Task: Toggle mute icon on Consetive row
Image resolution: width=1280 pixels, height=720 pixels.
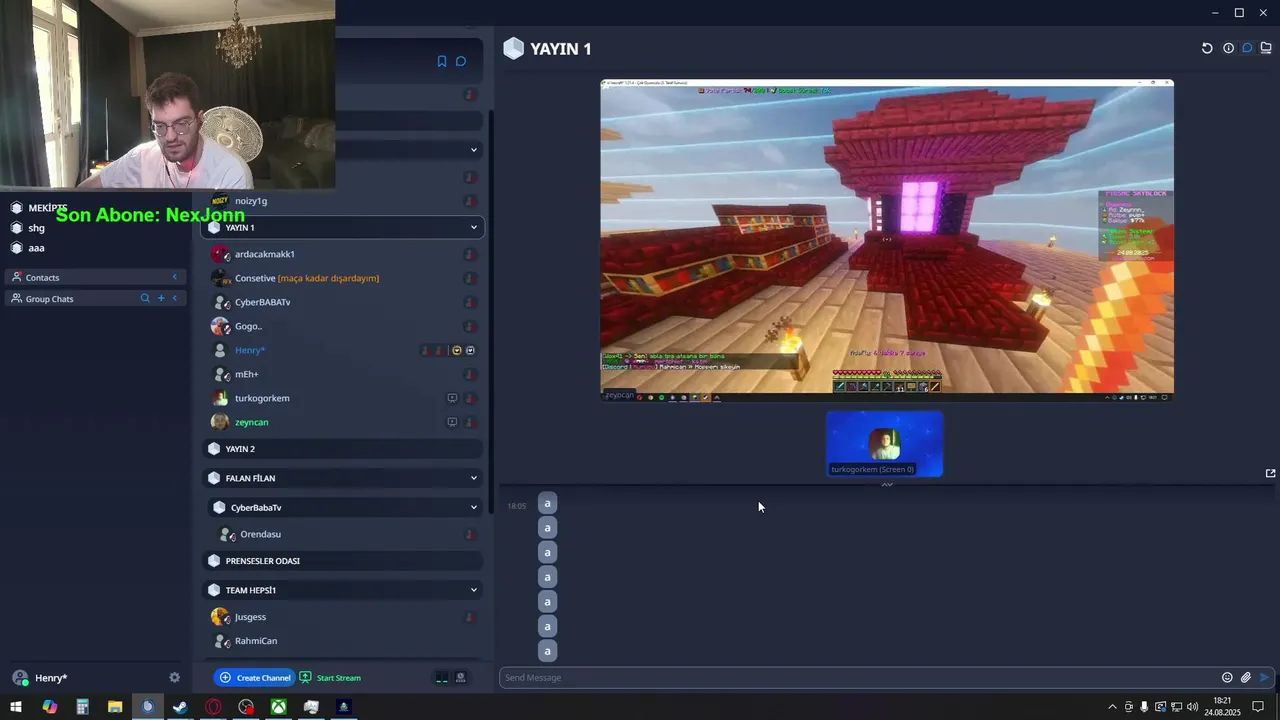Action: click(470, 278)
